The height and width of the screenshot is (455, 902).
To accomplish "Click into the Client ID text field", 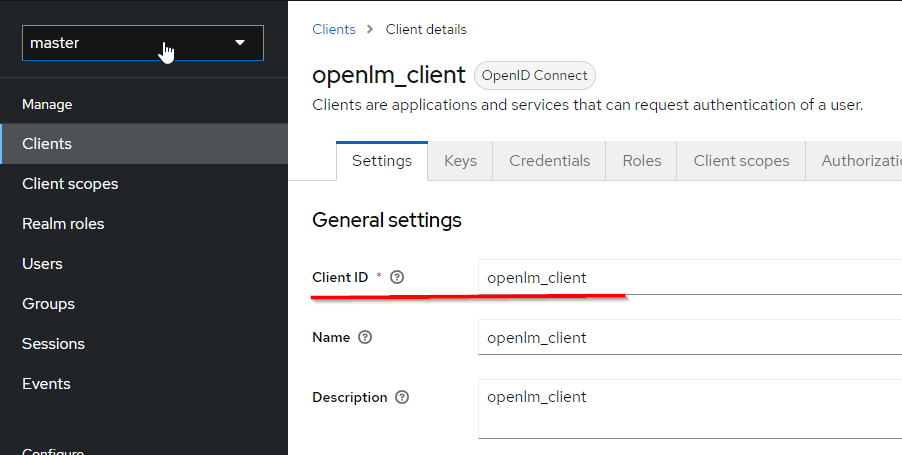I will 690,278.
